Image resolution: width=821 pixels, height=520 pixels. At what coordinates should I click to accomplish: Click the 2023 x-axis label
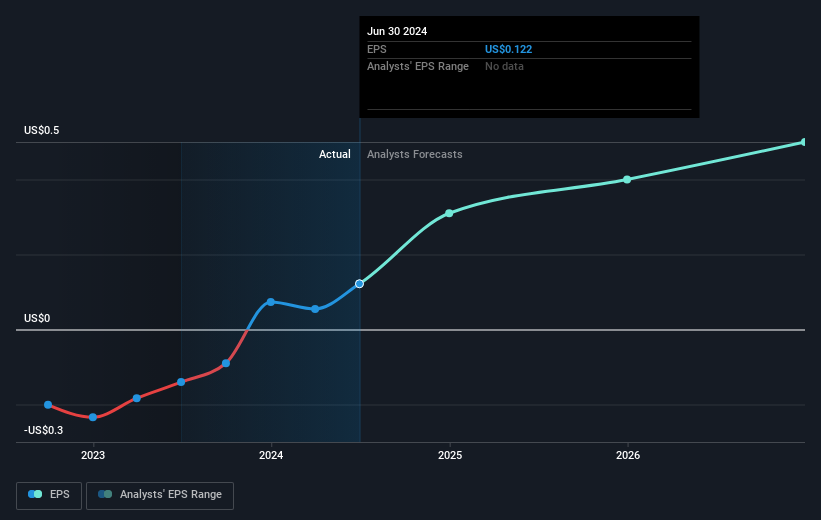[93, 456]
